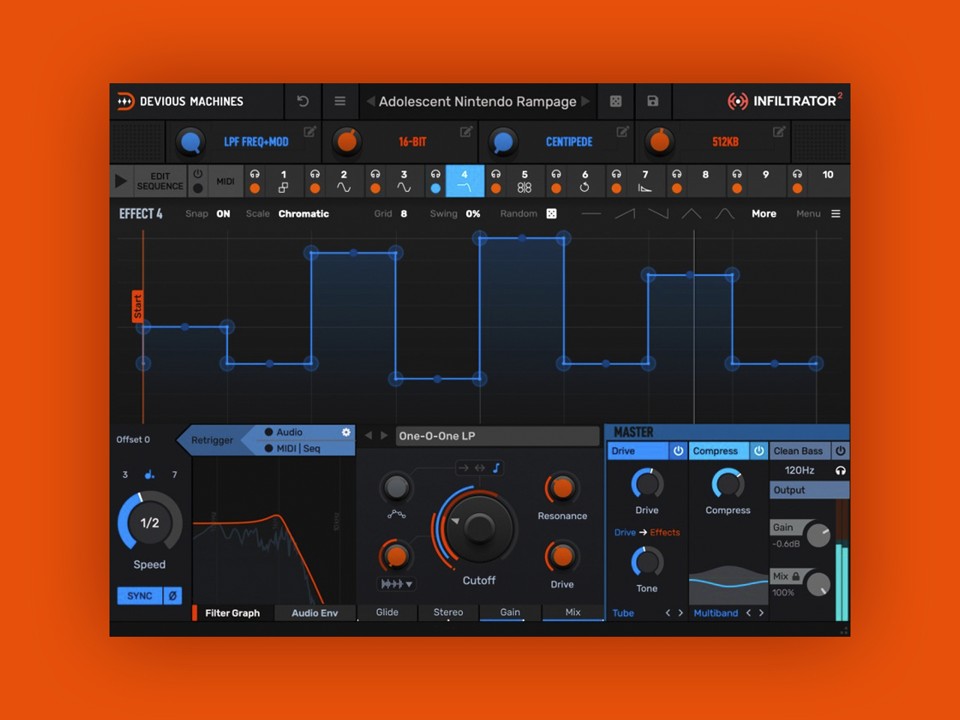960x720 pixels.
Task: Click the SYNC button
Action: point(140,596)
